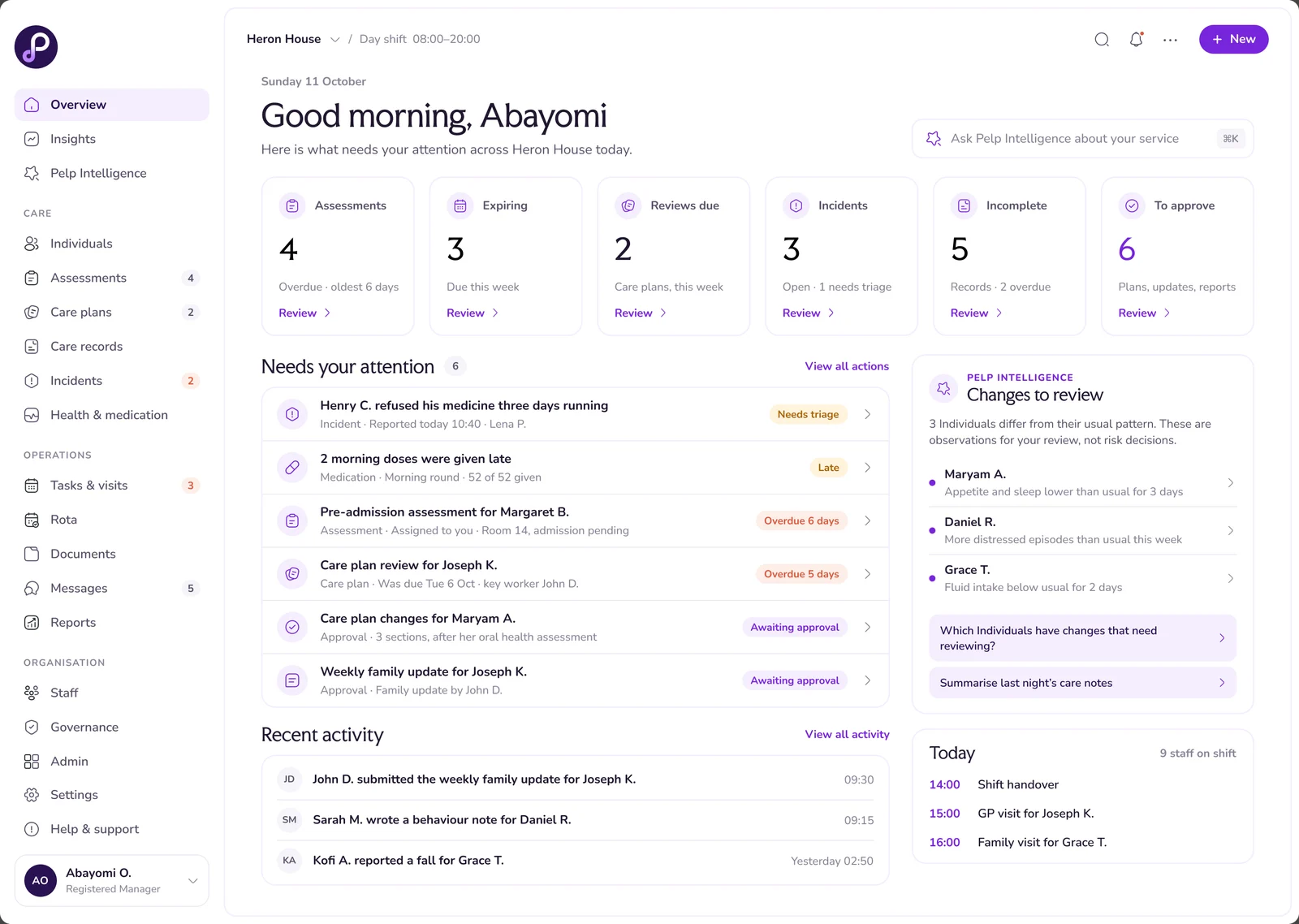The width and height of the screenshot is (1299, 924).
Task: Open search via magnifier icon
Action: pyautogui.click(x=1102, y=39)
